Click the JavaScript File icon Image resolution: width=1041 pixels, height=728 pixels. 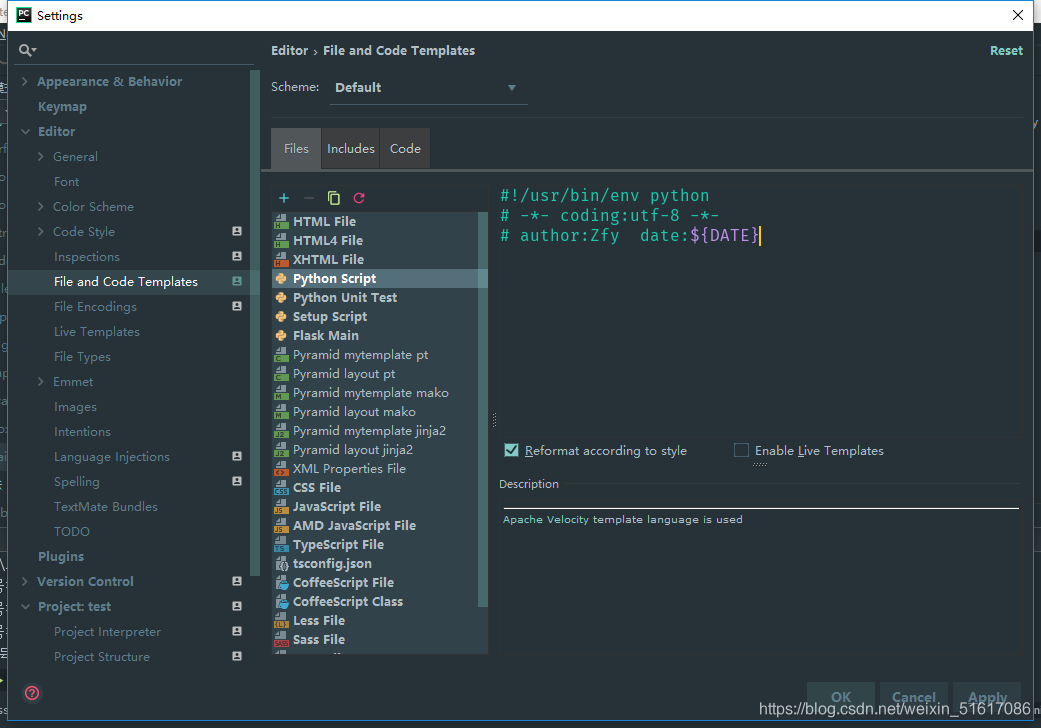[281, 507]
